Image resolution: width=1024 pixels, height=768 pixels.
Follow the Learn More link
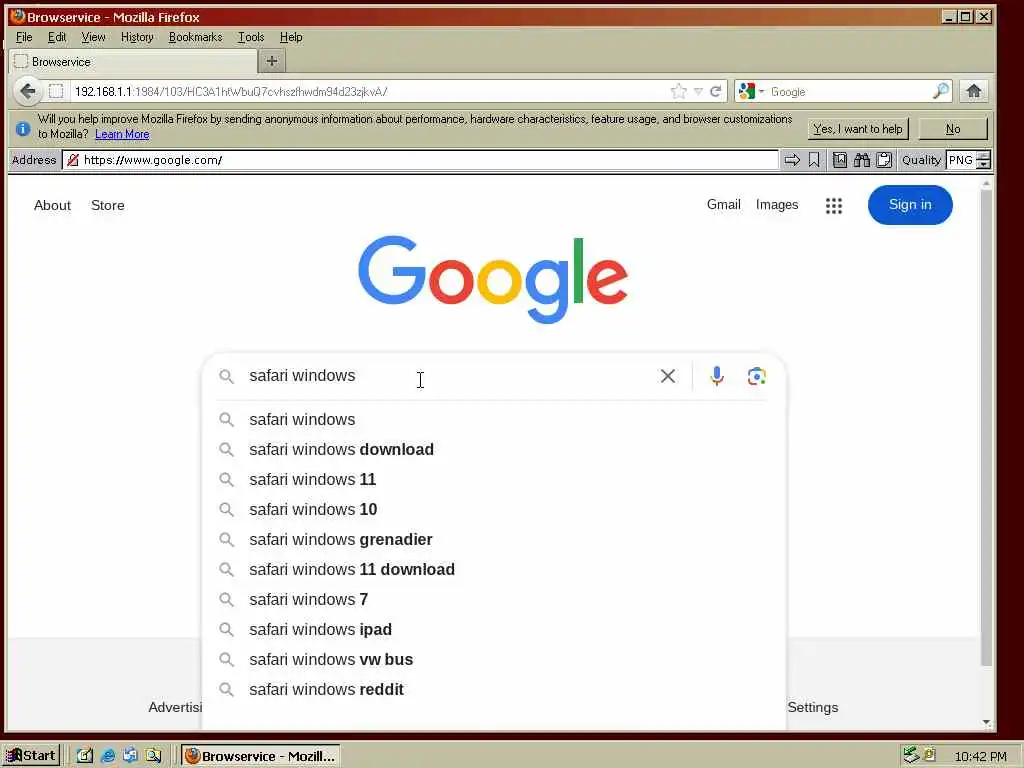pos(122,134)
